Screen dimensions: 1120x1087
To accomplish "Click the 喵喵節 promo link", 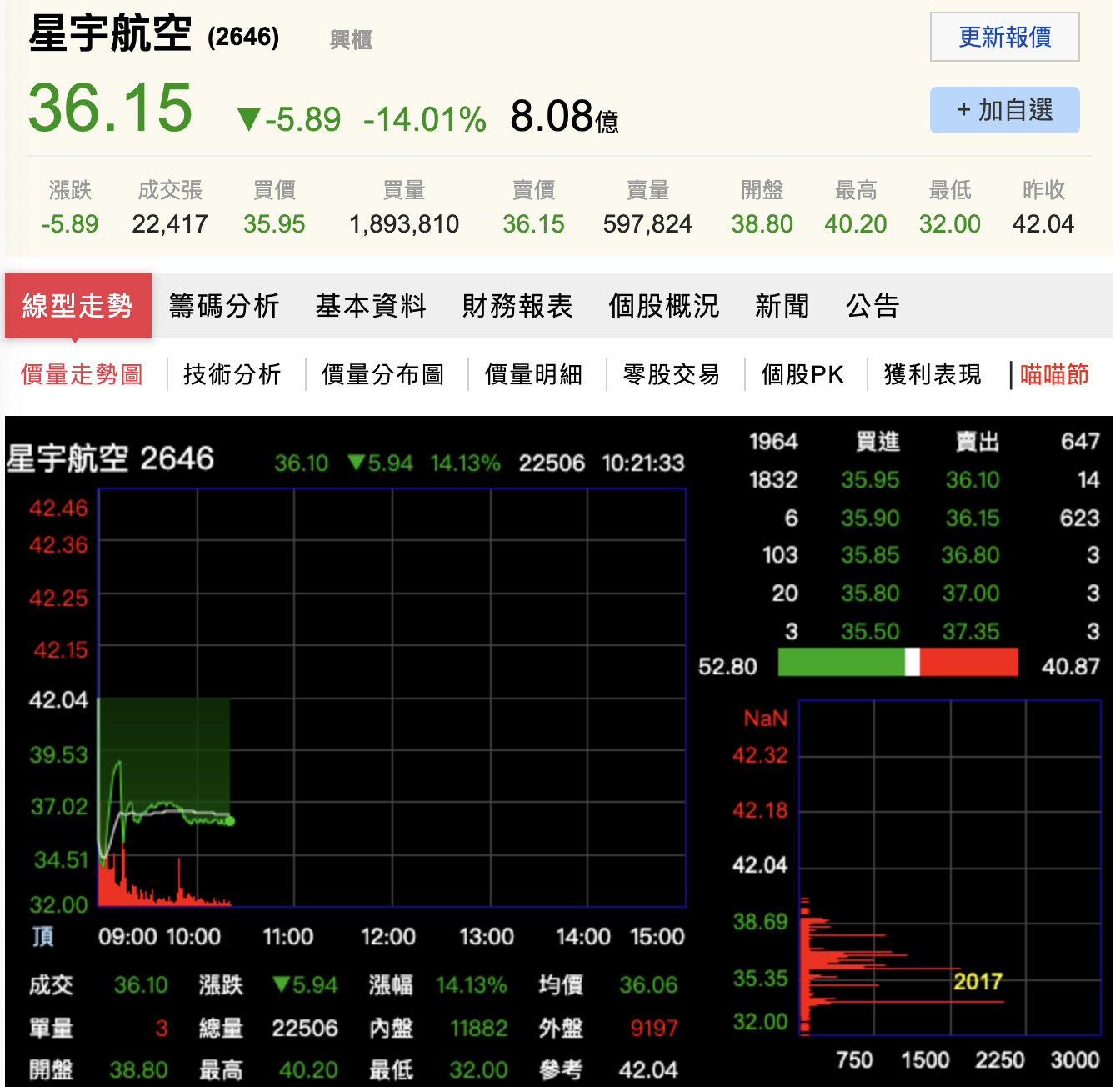I will click(x=1054, y=374).
